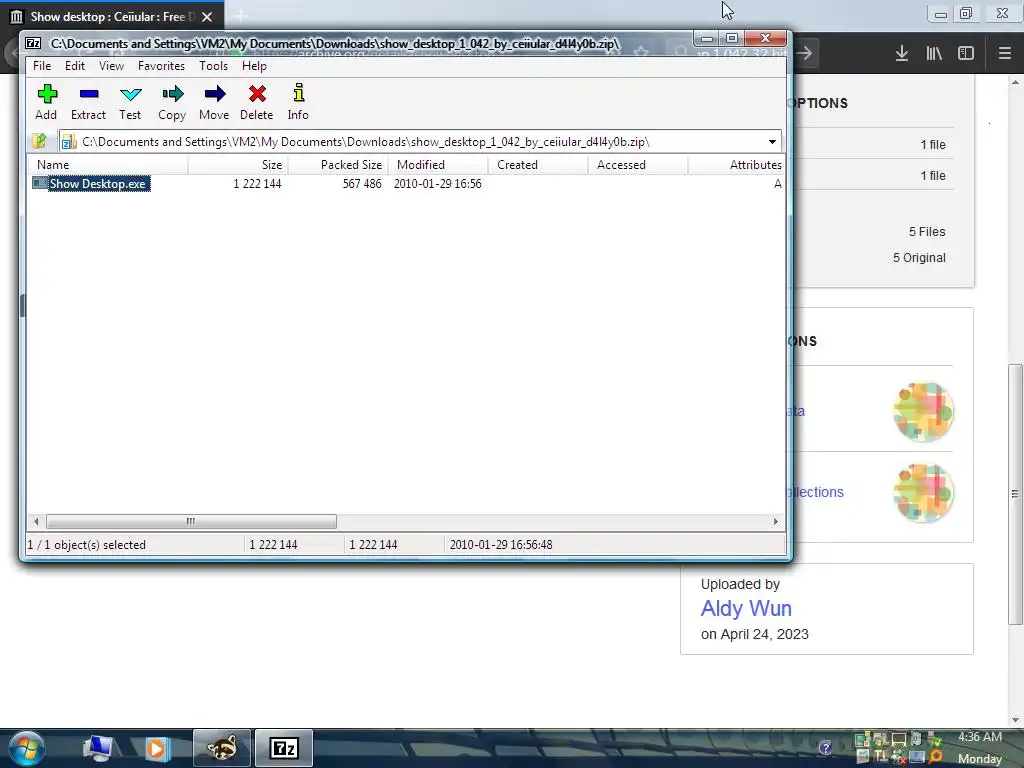1024x768 pixels.
Task: Select the Copy toolbar icon
Action: (x=172, y=102)
